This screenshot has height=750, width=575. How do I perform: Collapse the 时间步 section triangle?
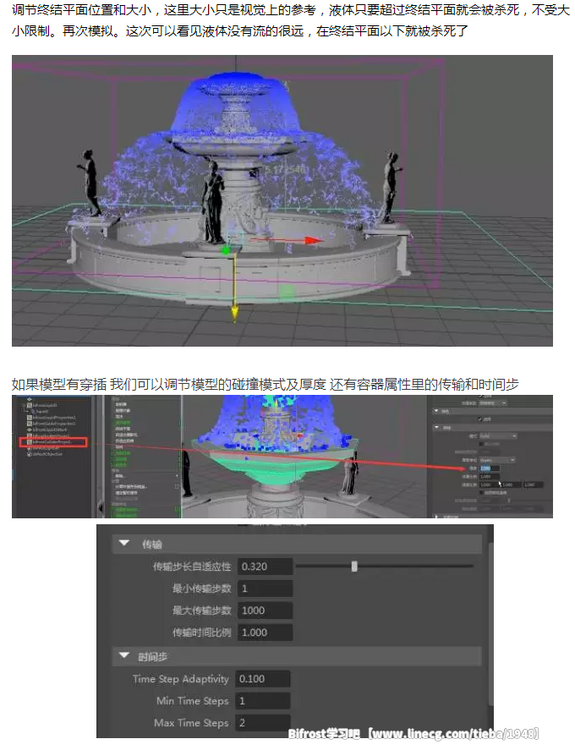tap(124, 656)
